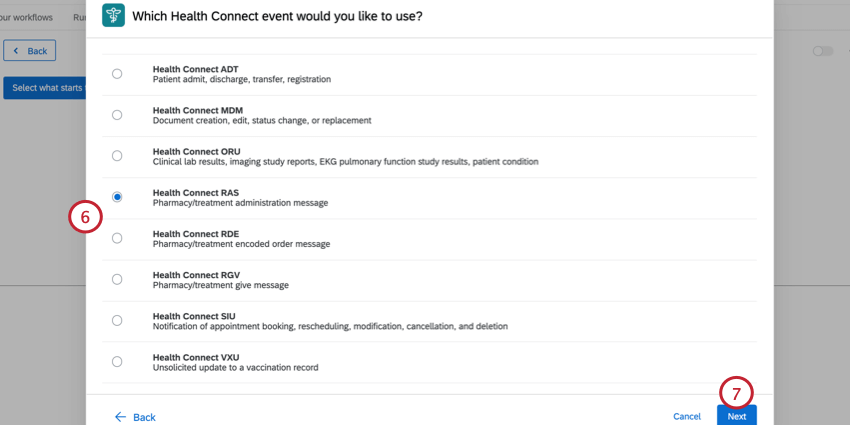Click the Select what starts button
Viewport: 850px width, 425px height.
click(44, 88)
